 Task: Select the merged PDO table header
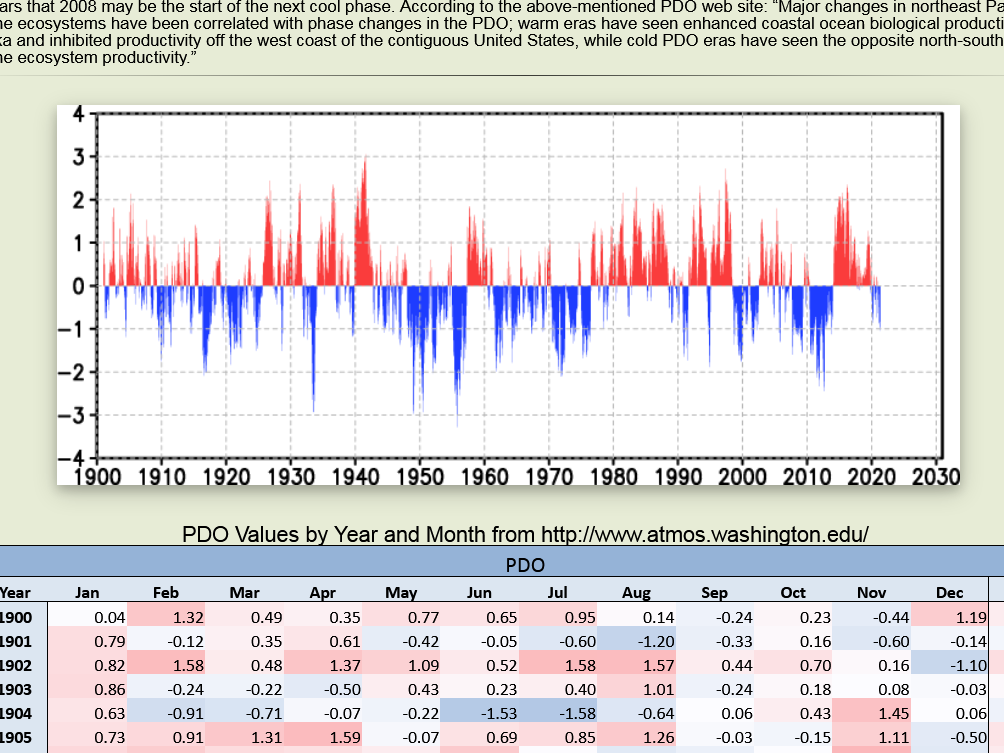pos(524,565)
